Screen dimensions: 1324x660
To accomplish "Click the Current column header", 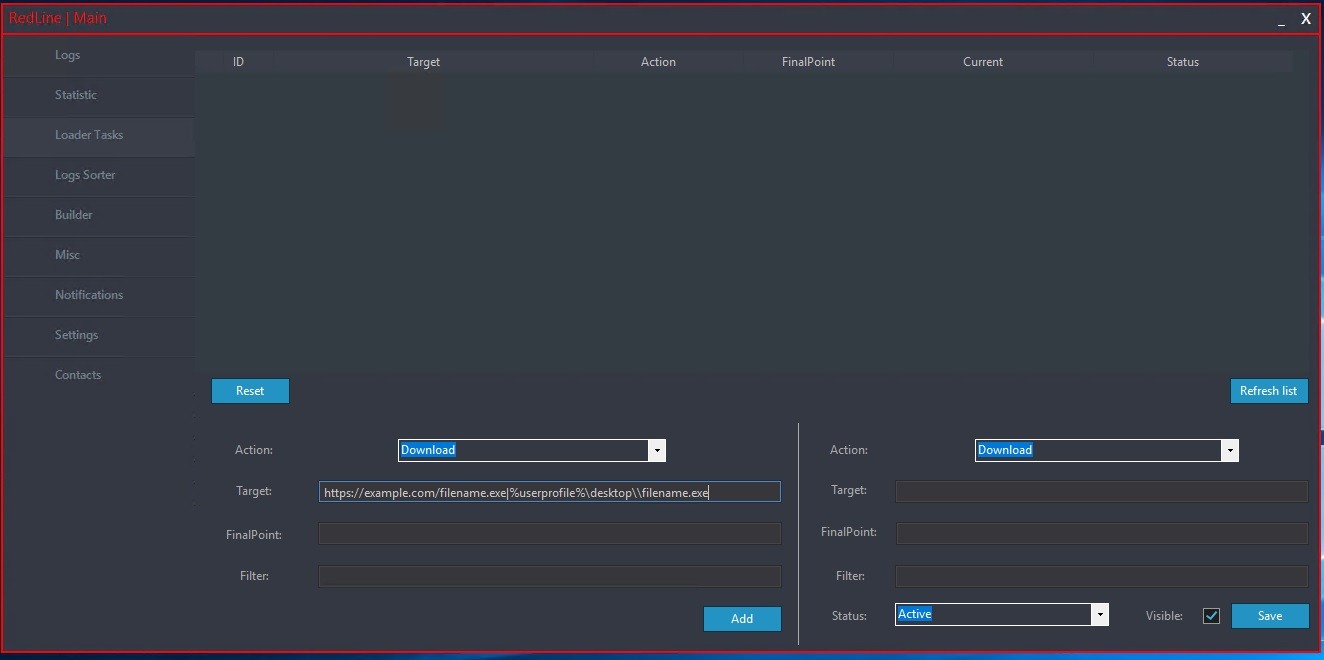I will [x=983, y=62].
